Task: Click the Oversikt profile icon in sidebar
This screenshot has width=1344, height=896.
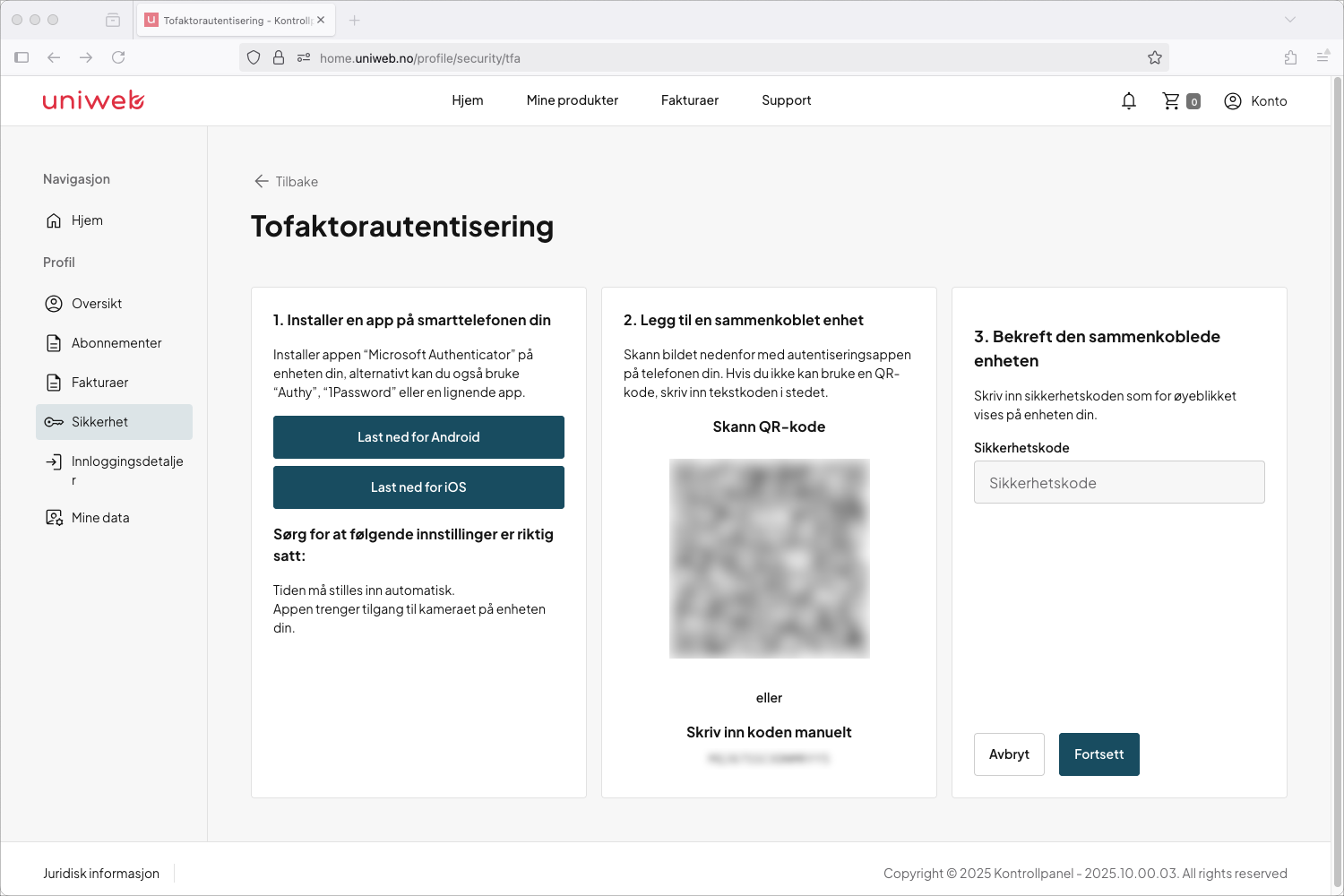Action: point(54,304)
